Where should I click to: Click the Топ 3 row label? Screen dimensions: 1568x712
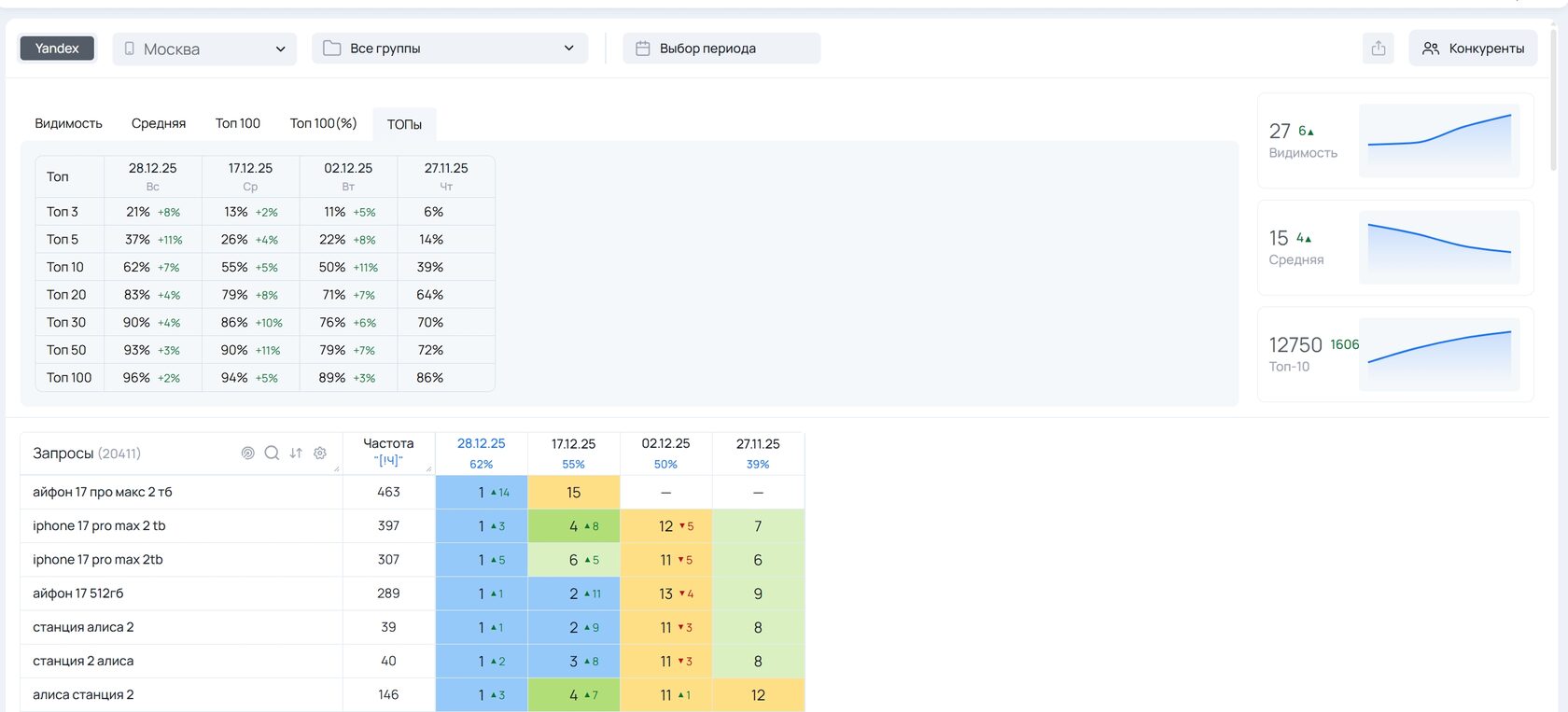pos(63,212)
